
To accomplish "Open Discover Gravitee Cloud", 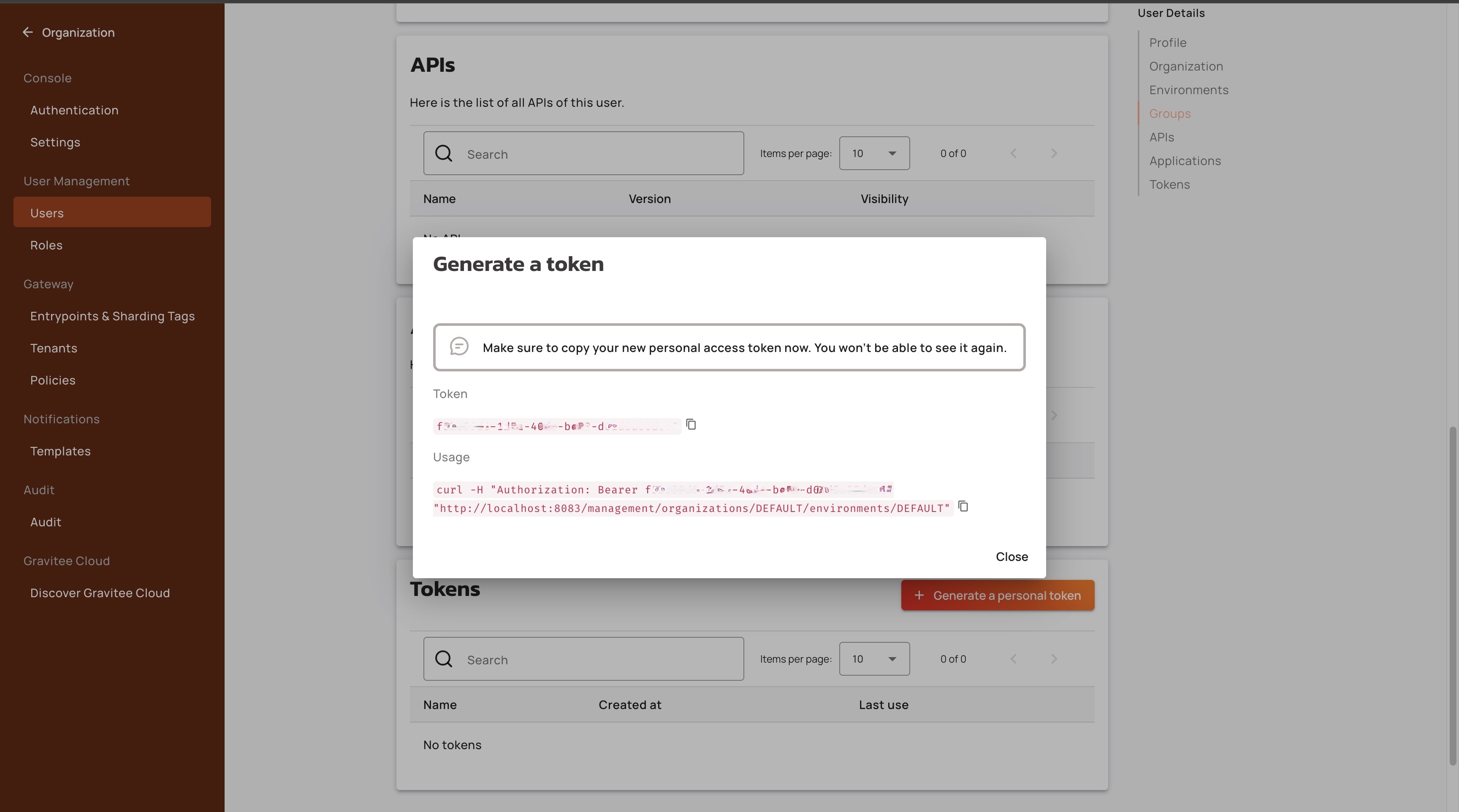I will 100,593.
